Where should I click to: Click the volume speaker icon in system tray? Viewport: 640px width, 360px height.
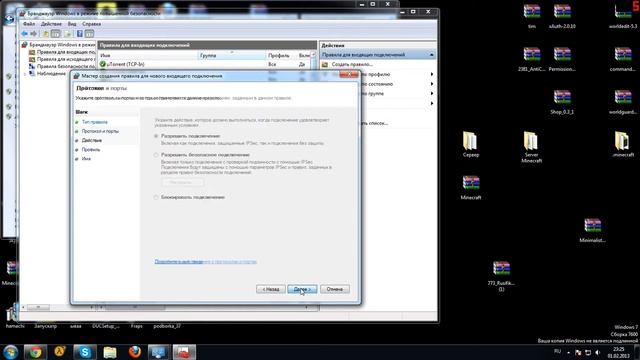(598, 352)
